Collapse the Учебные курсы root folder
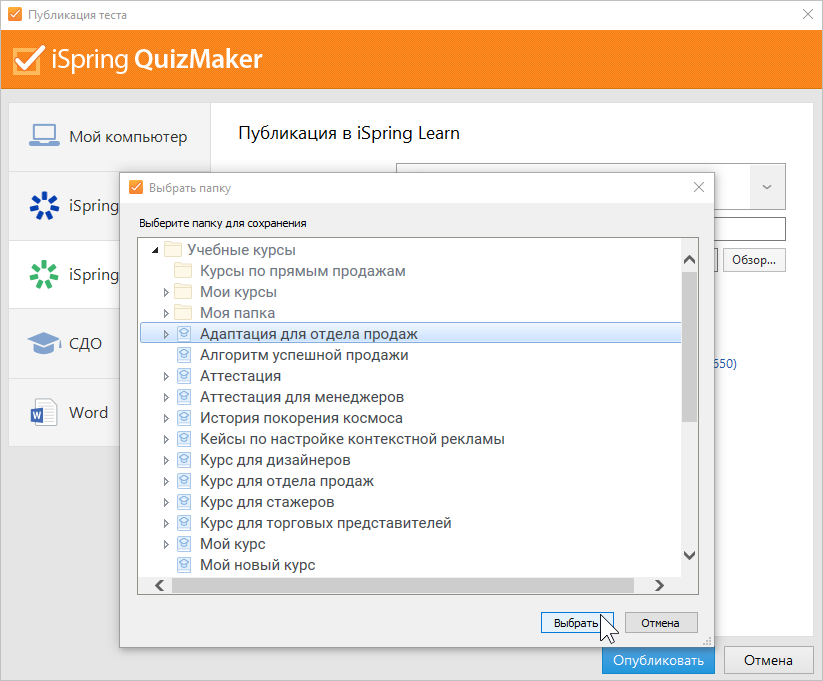The width and height of the screenshot is (823, 681). pos(155,250)
